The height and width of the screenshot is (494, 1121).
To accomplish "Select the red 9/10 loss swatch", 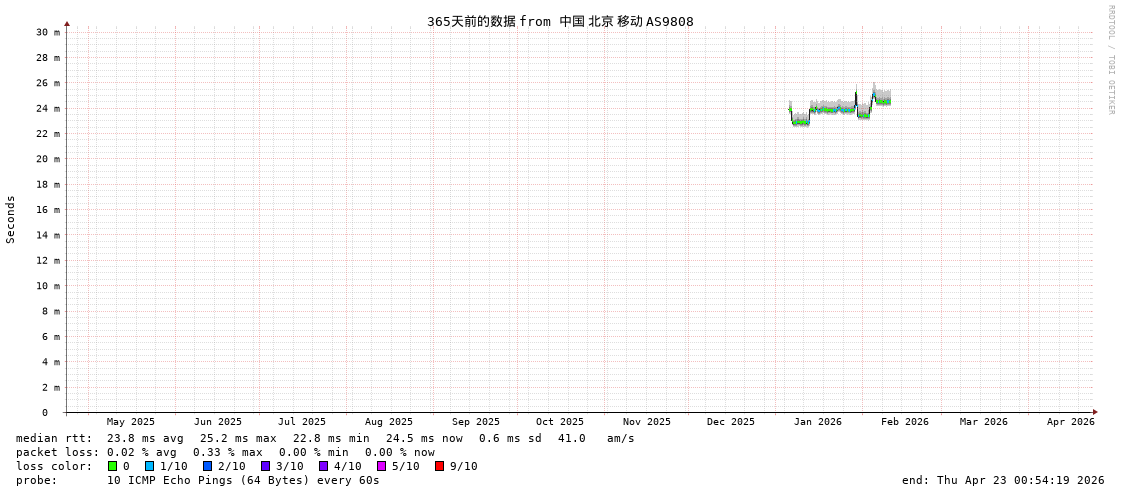I will 439,466.
